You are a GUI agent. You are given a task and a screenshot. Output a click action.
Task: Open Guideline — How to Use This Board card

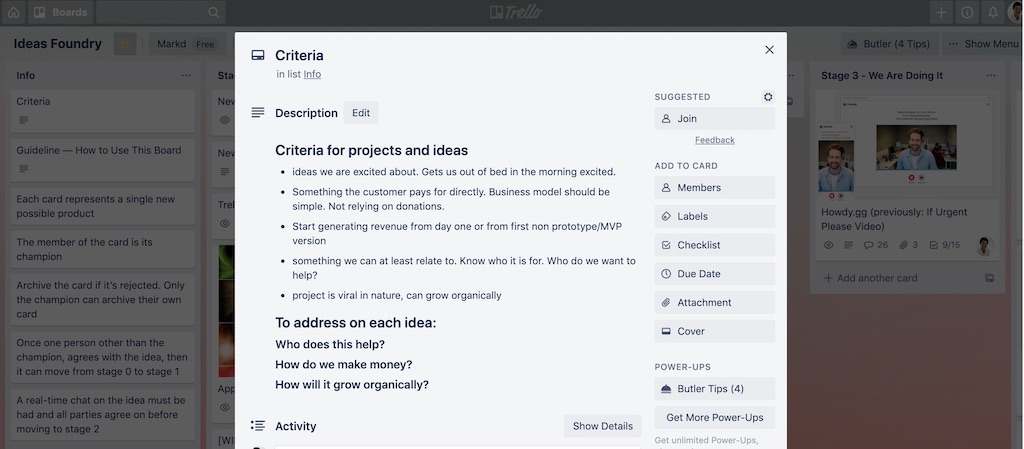tap(103, 159)
